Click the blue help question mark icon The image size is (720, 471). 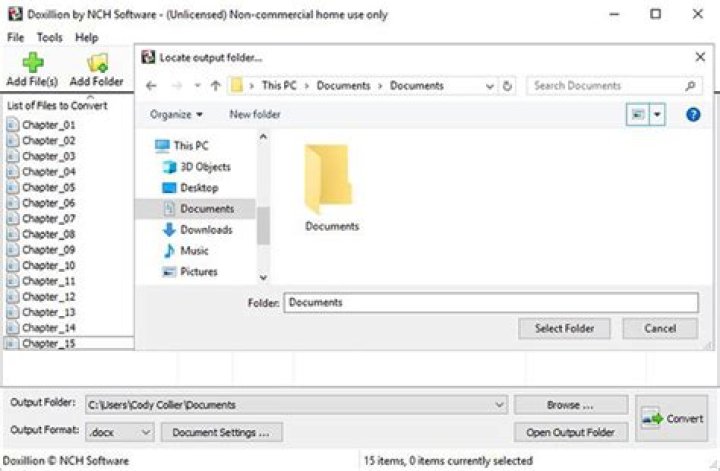(x=692, y=115)
